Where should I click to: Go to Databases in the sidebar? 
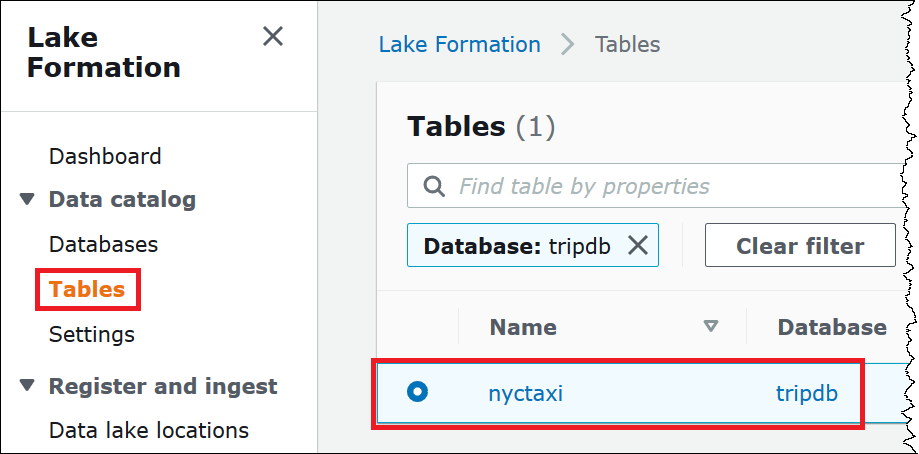(x=103, y=244)
